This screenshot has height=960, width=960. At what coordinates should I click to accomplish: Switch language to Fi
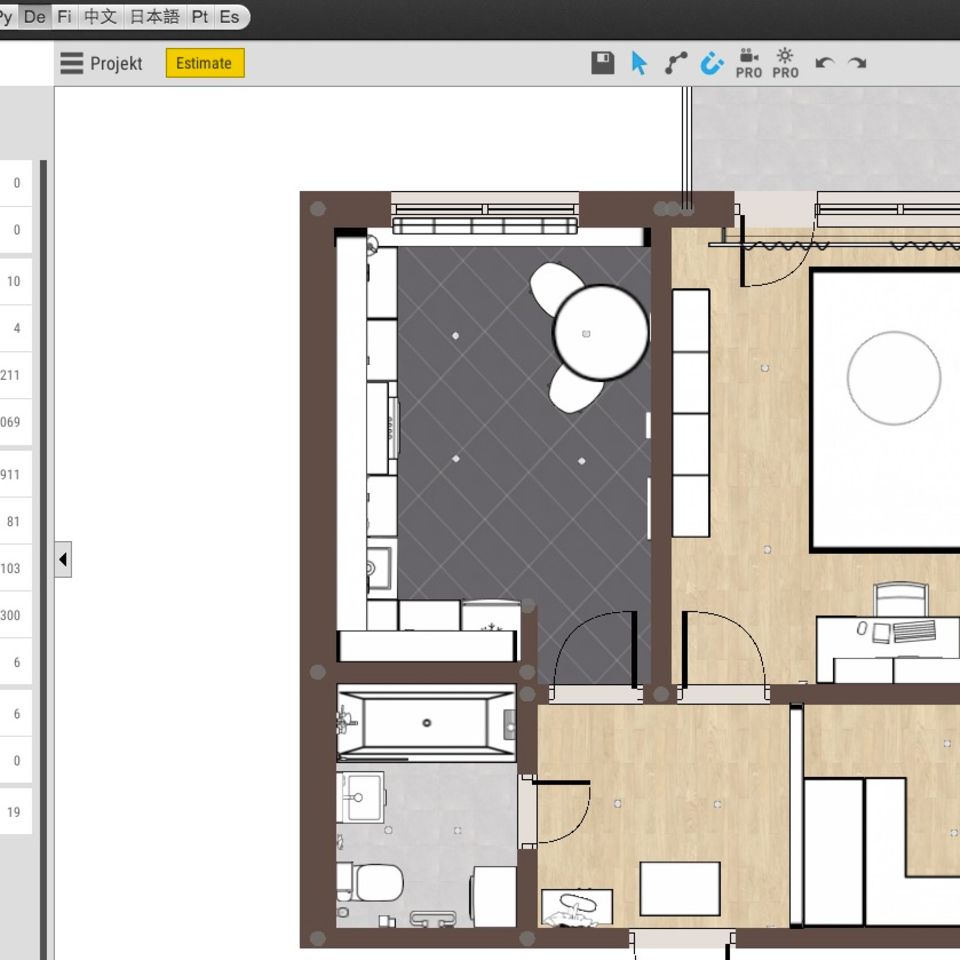pyautogui.click(x=65, y=17)
